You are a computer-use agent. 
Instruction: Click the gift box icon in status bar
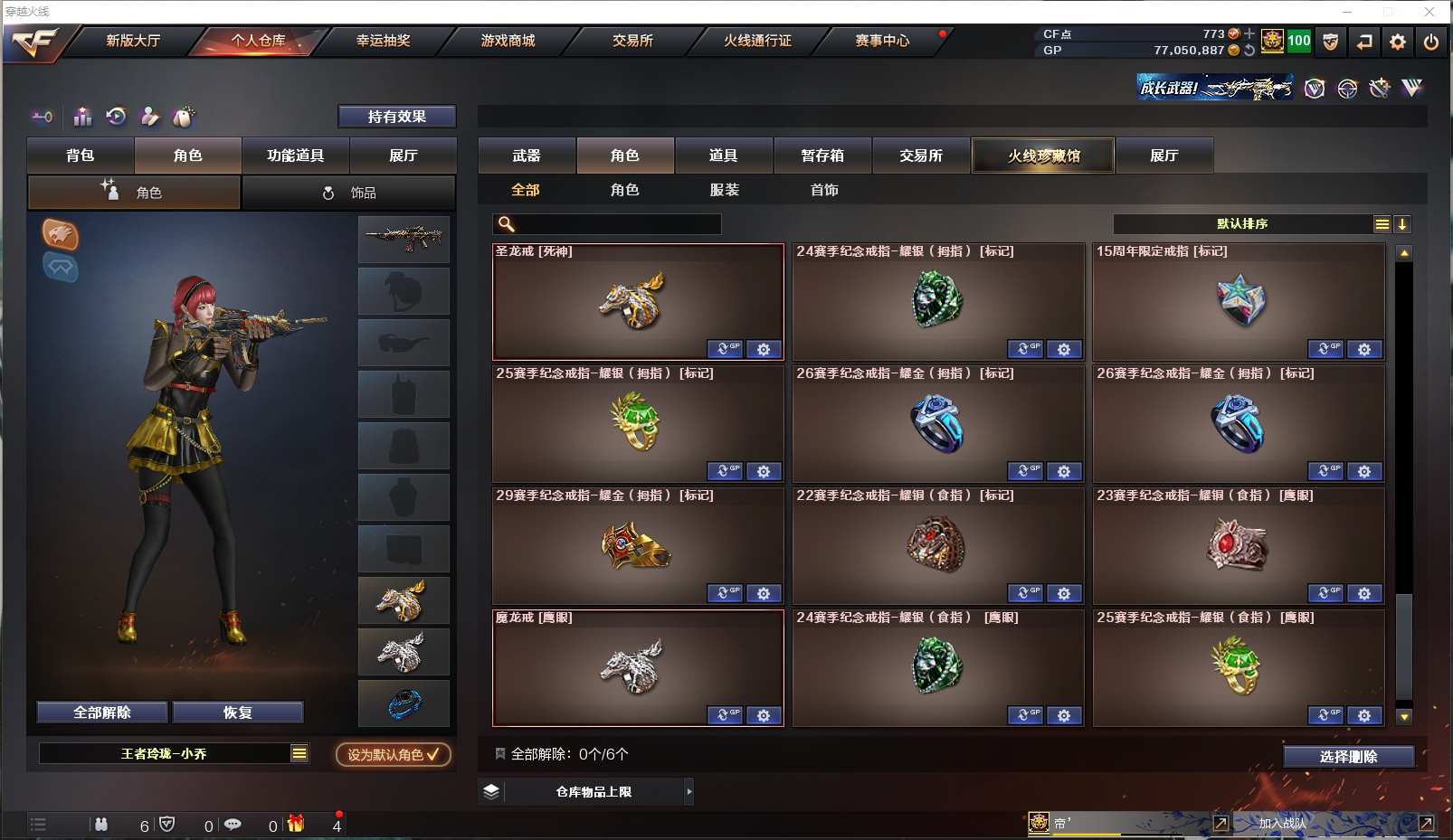tap(296, 823)
